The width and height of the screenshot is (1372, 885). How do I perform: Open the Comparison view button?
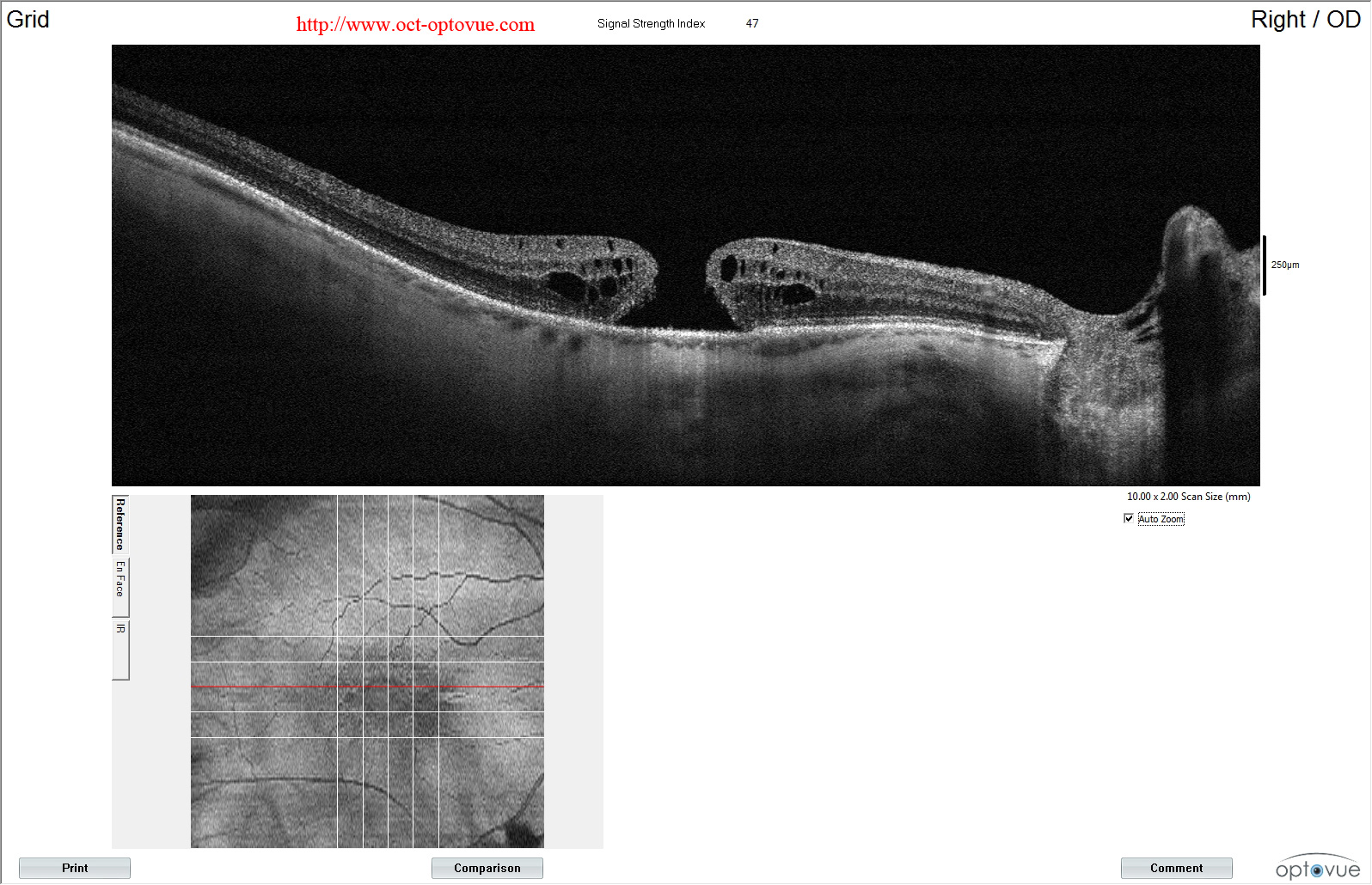coord(487,868)
